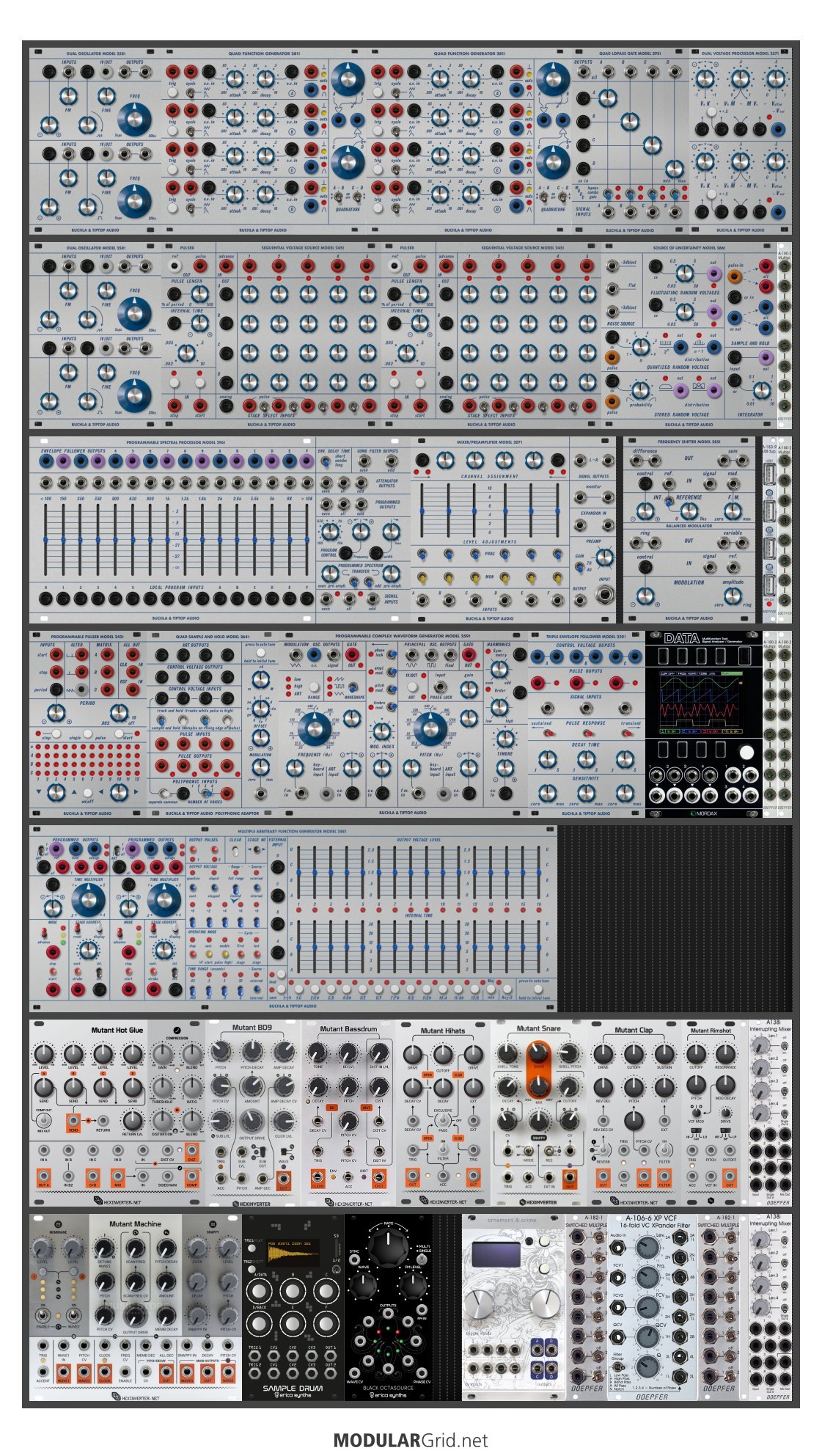This screenshot has height=1456, width=822.
Task: Click the 'Mutant Hot Glue' module title
Action: (117, 1030)
